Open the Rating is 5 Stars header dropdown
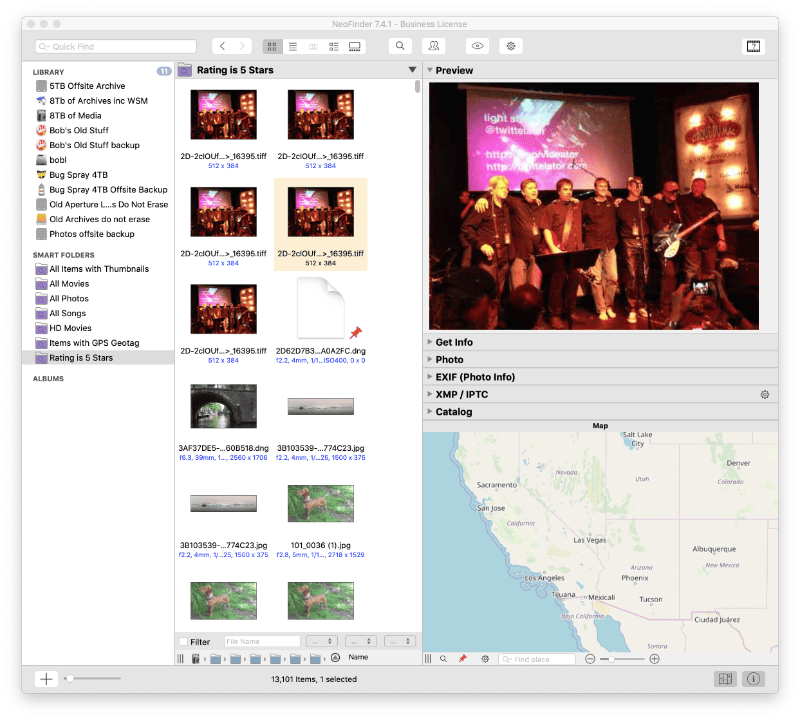Image resolution: width=800 pixels, height=720 pixels. click(x=412, y=70)
